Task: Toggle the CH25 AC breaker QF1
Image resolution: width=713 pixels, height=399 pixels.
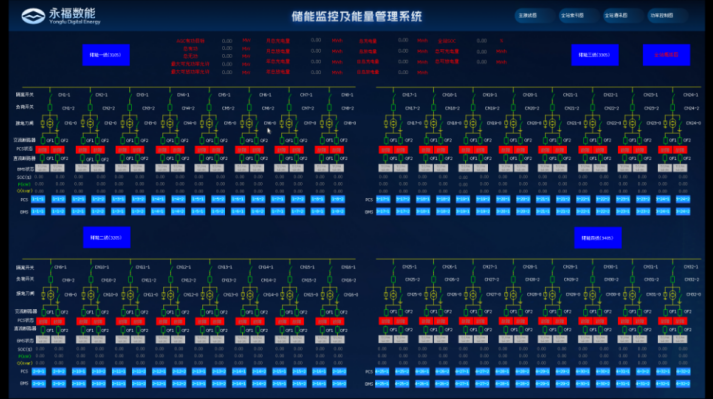Action: [x=386, y=312]
